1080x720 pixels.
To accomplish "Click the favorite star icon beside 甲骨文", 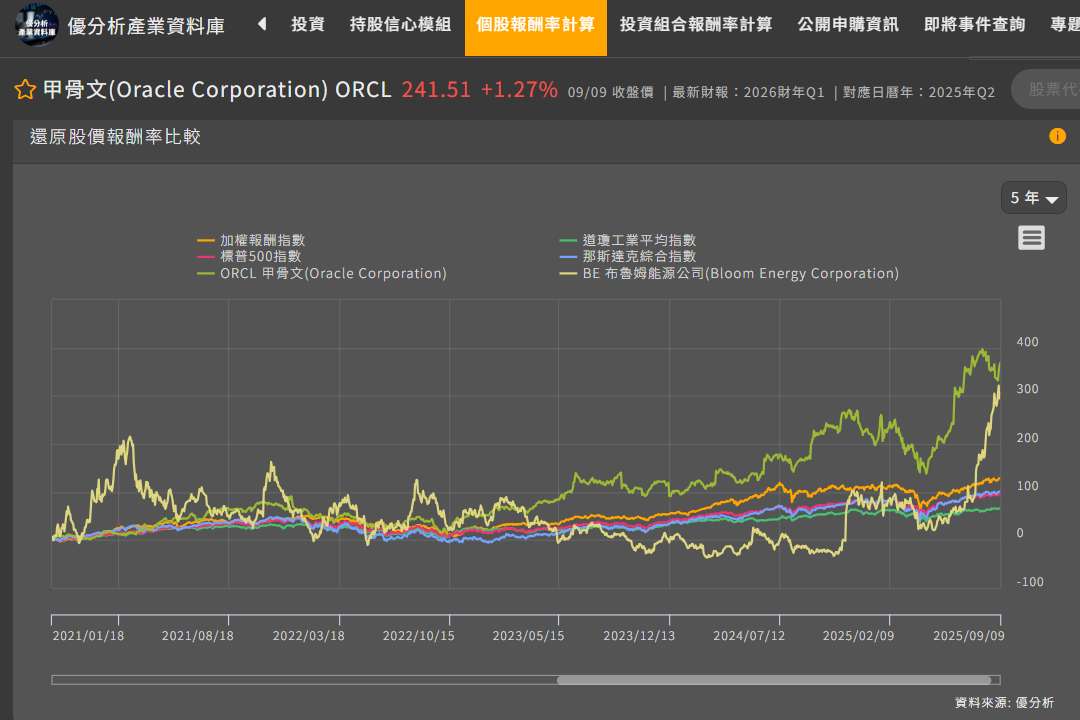I will click(25, 90).
